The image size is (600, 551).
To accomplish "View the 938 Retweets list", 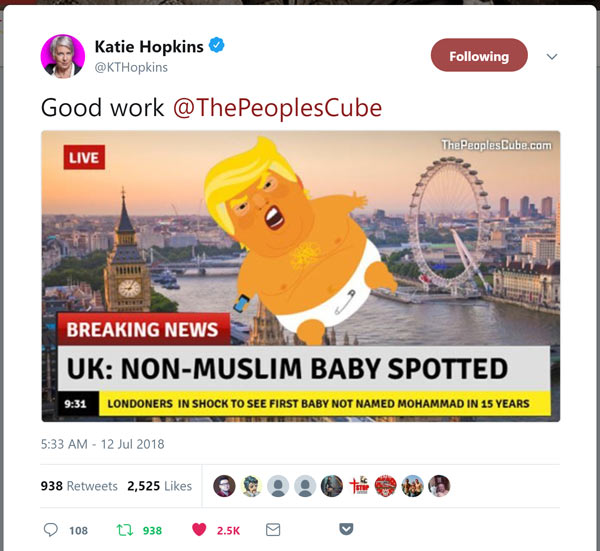I will tap(79, 486).
